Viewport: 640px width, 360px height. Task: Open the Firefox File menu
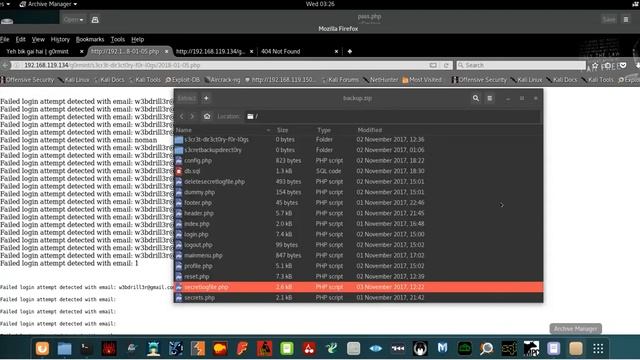point(5,40)
